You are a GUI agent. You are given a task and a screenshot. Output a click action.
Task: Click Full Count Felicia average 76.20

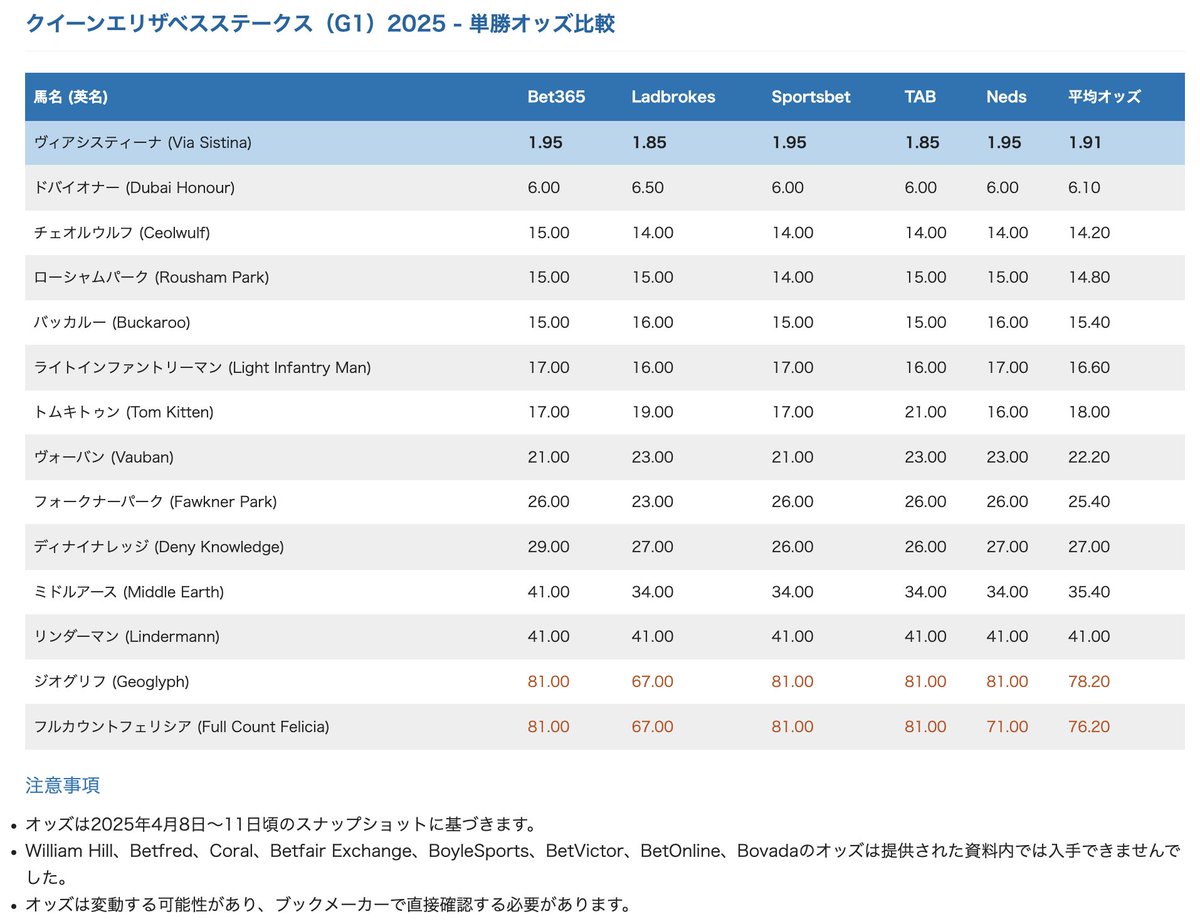coord(1089,726)
